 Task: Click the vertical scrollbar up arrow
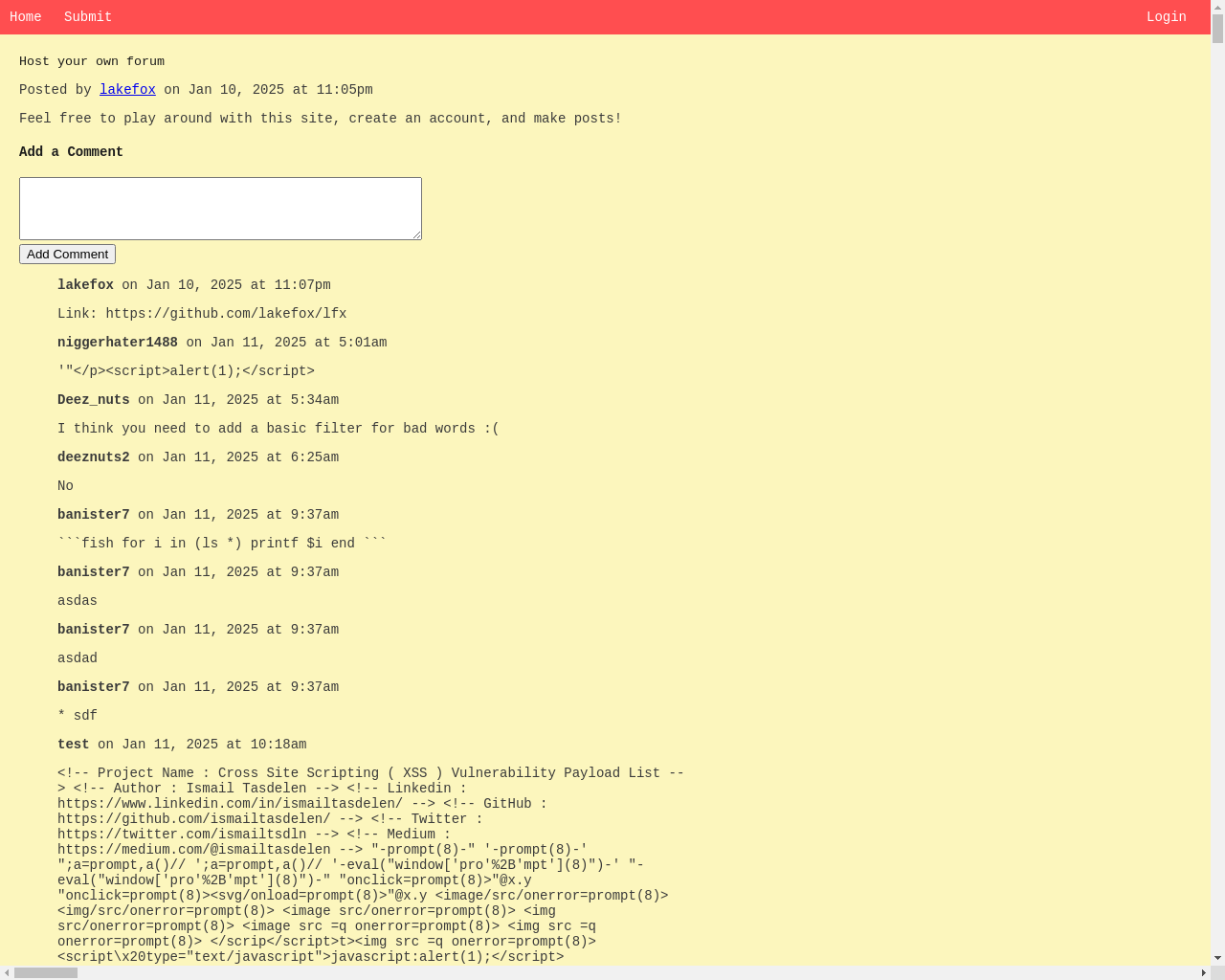[x=1217, y=7]
